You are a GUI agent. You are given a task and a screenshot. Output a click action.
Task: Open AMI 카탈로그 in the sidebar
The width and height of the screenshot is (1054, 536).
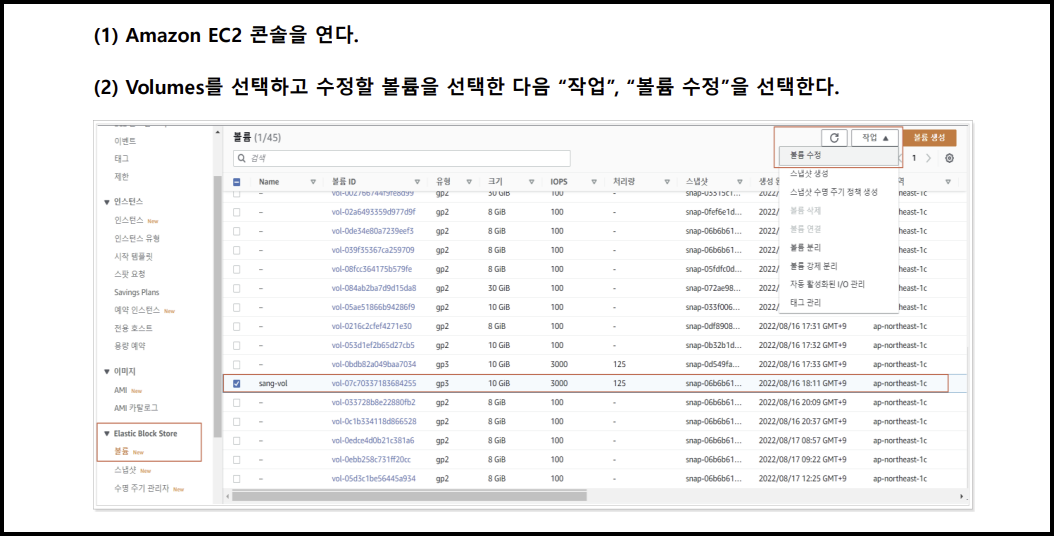[x=136, y=408]
